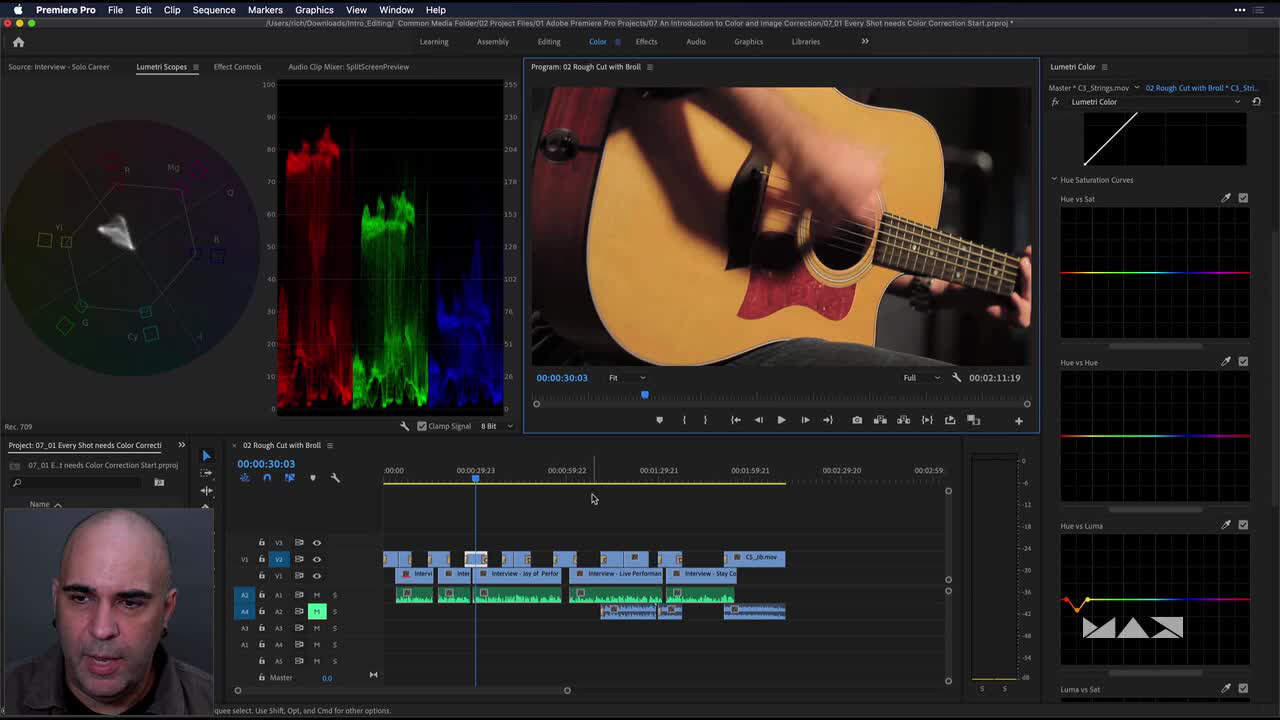Click the Export Frame camera icon
The width and height of the screenshot is (1280, 720).
point(857,420)
